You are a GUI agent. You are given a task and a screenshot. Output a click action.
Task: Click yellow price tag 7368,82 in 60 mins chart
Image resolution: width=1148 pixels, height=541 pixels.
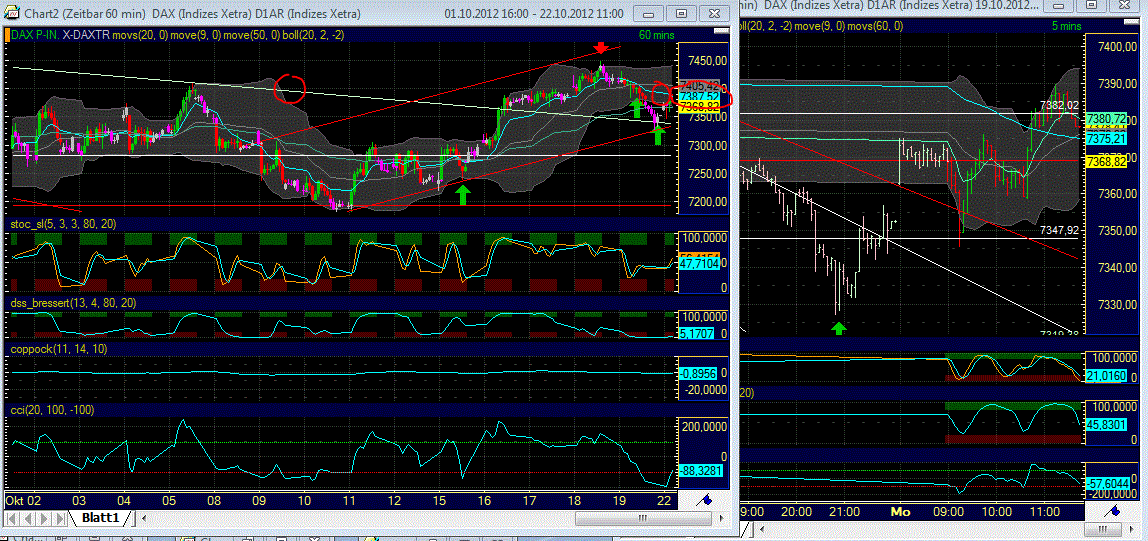click(x=698, y=107)
